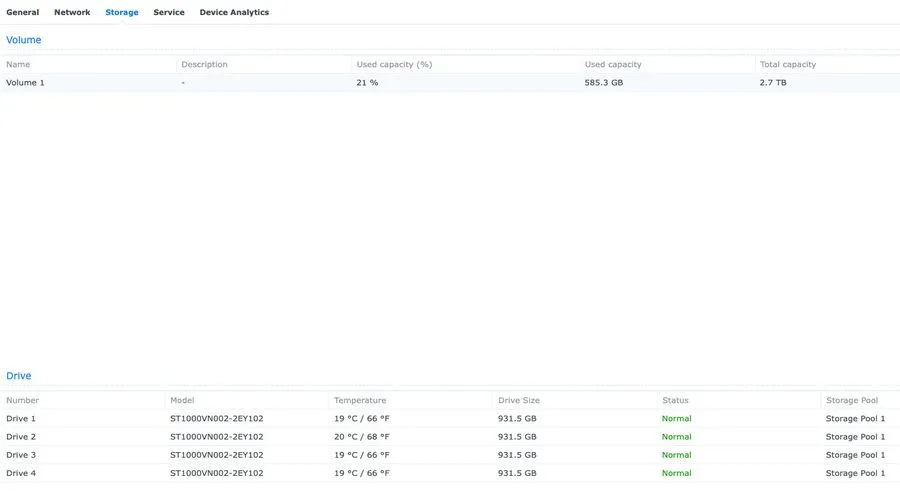This screenshot has width=900, height=491.
Task: Click Drive 1 size 931.5 GB
Action: pyautogui.click(x=517, y=419)
